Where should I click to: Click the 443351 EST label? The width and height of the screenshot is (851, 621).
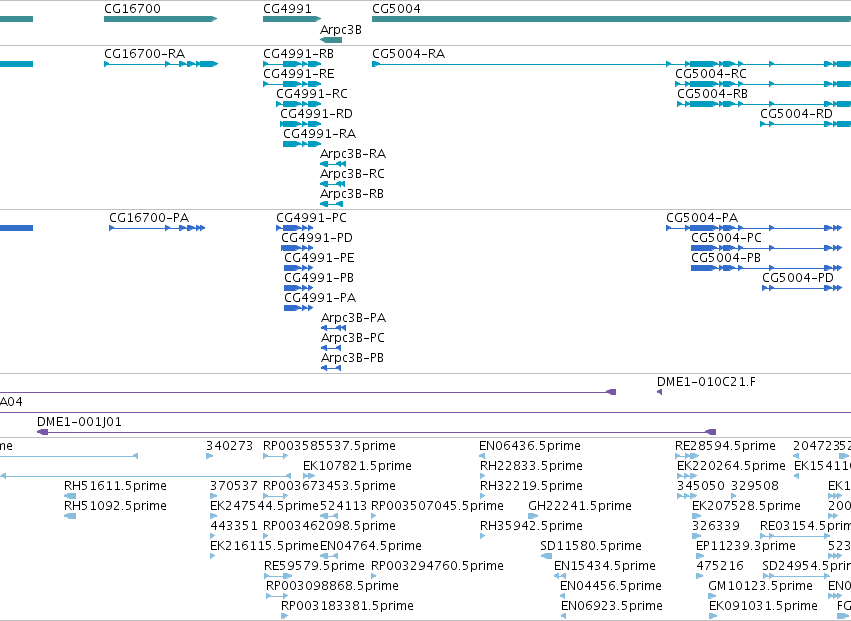[234, 527]
